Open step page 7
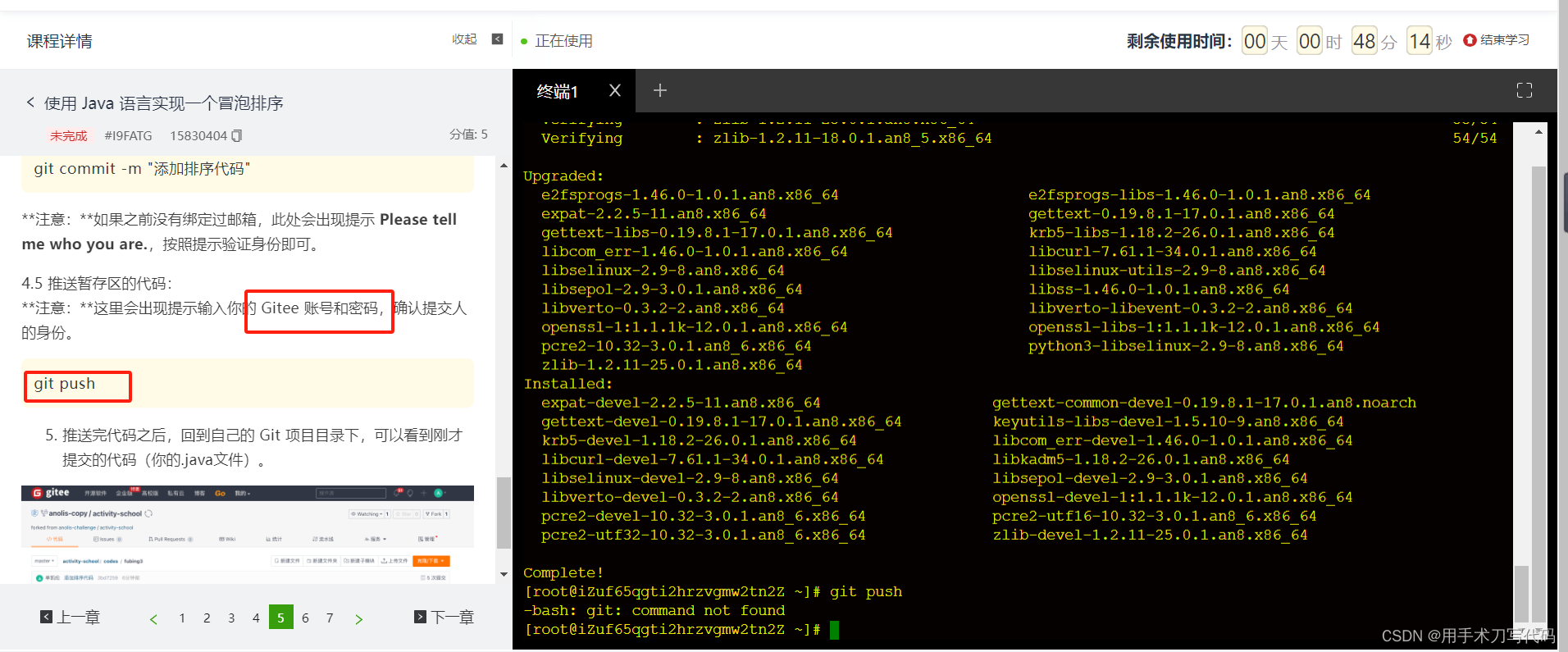This screenshot has width=1568, height=652. tap(330, 618)
